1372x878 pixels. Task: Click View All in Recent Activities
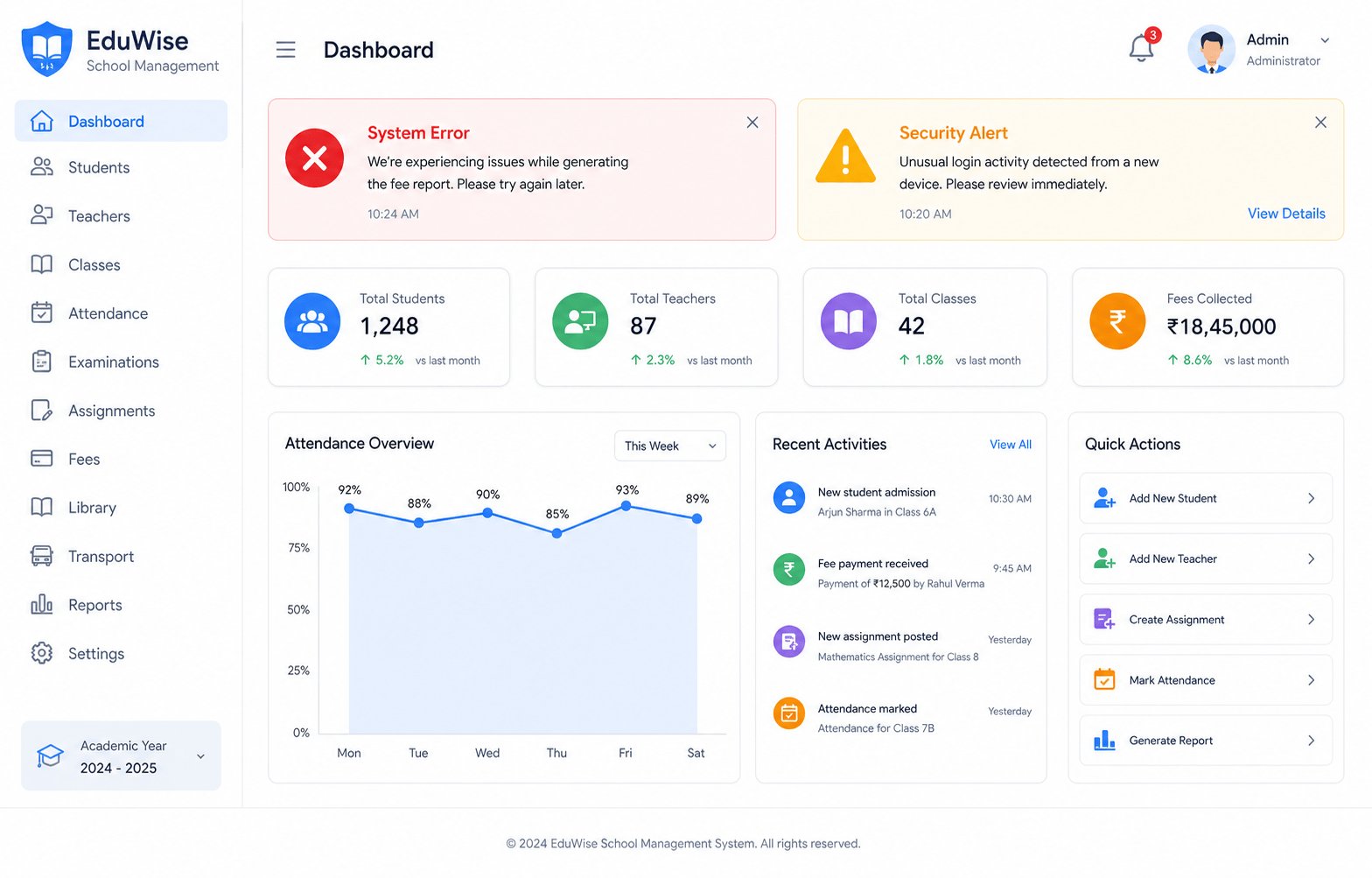pos(1011,445)
